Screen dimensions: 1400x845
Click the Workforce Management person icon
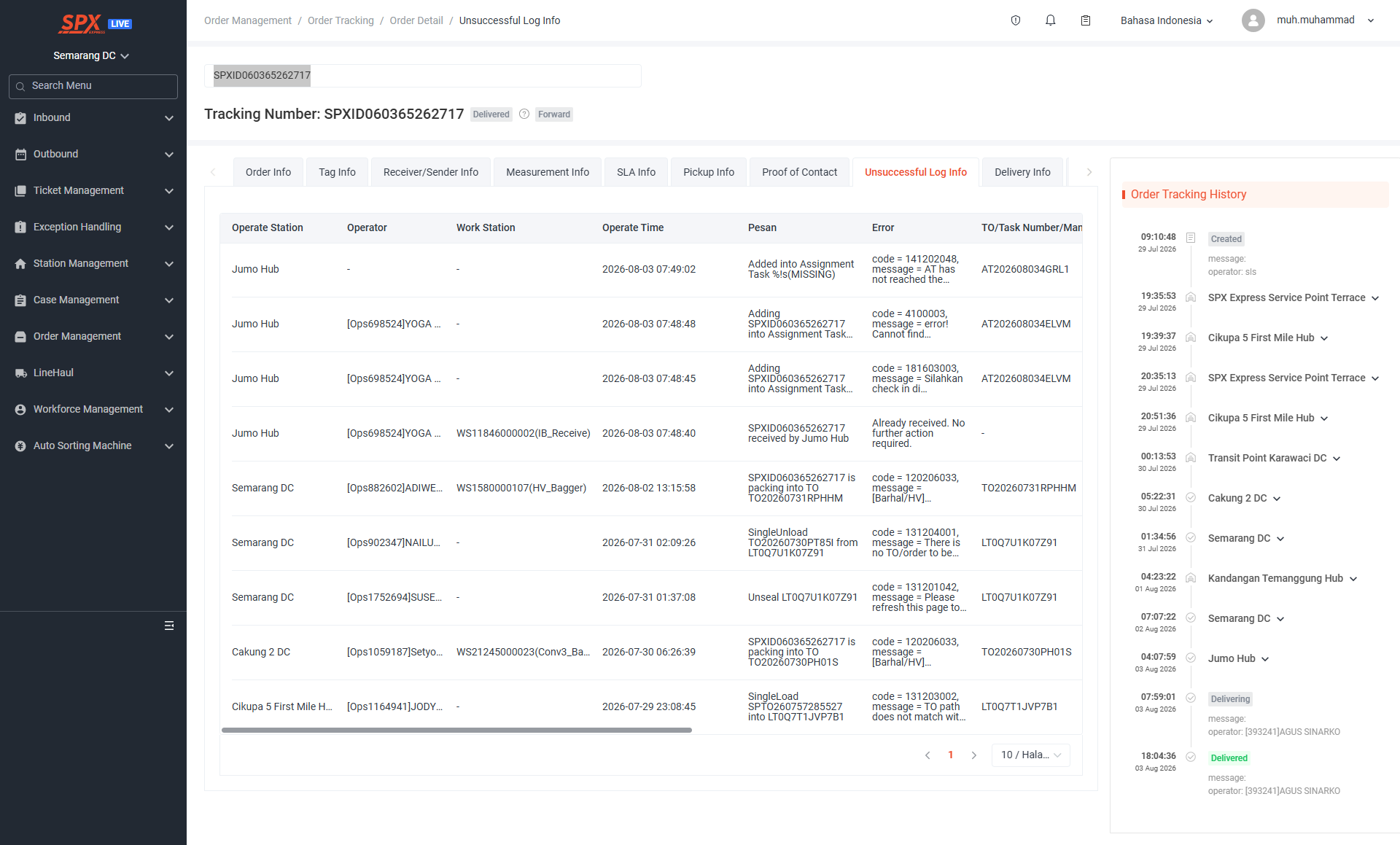[20, 410]
